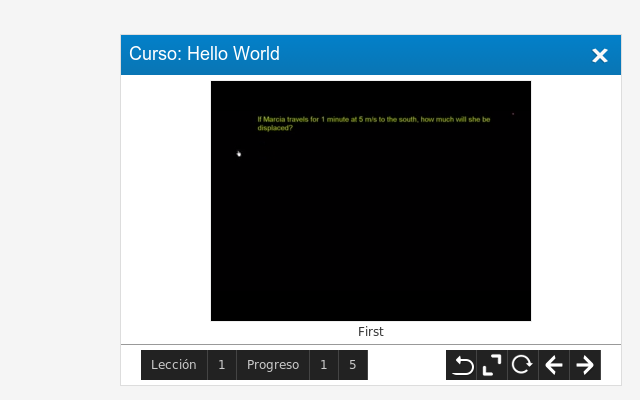Screen dimensions: 640x400
Task: Select the total progress value 5
Action: tap(353, 365)
